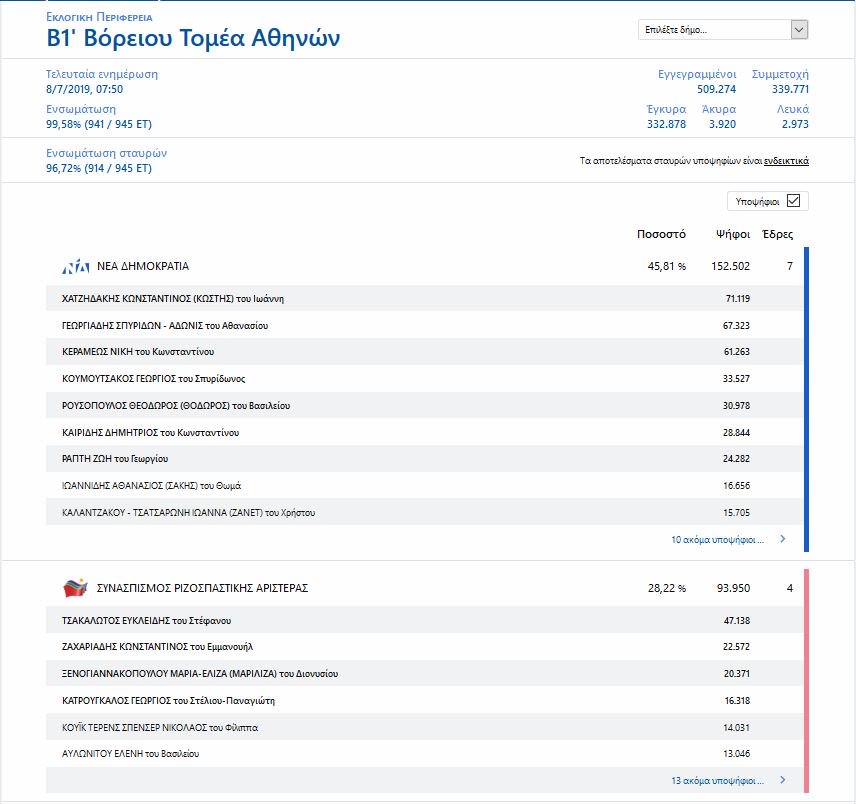Click the Έγκυρα value 332.878
Viewport: 856px width, 804px height.
666,124
